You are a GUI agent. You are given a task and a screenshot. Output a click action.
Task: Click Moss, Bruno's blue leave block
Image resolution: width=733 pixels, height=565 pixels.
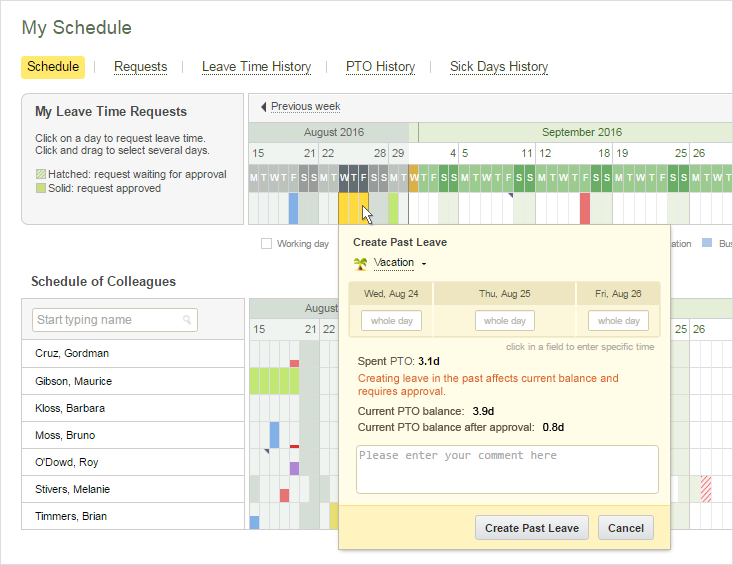[x=274, y=435]
